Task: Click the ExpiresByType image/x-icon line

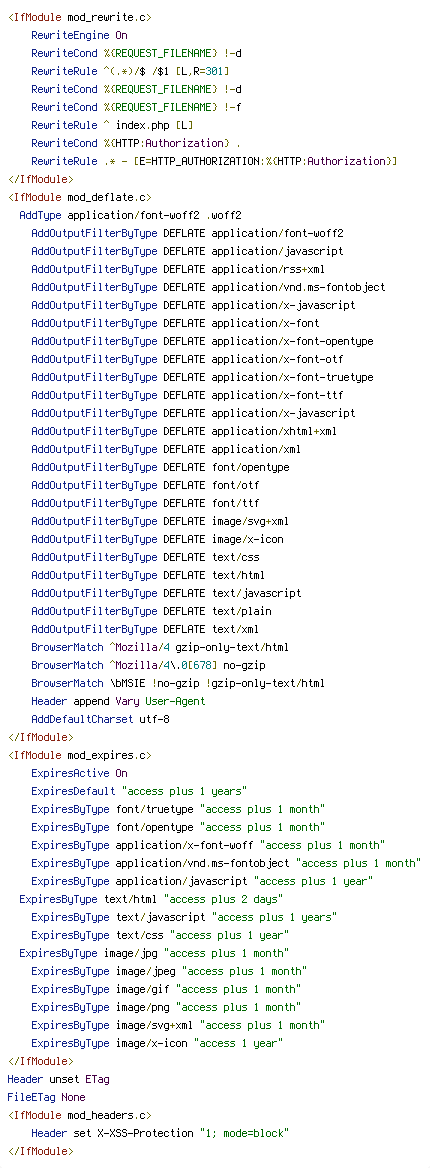Action: [157, 1043]
